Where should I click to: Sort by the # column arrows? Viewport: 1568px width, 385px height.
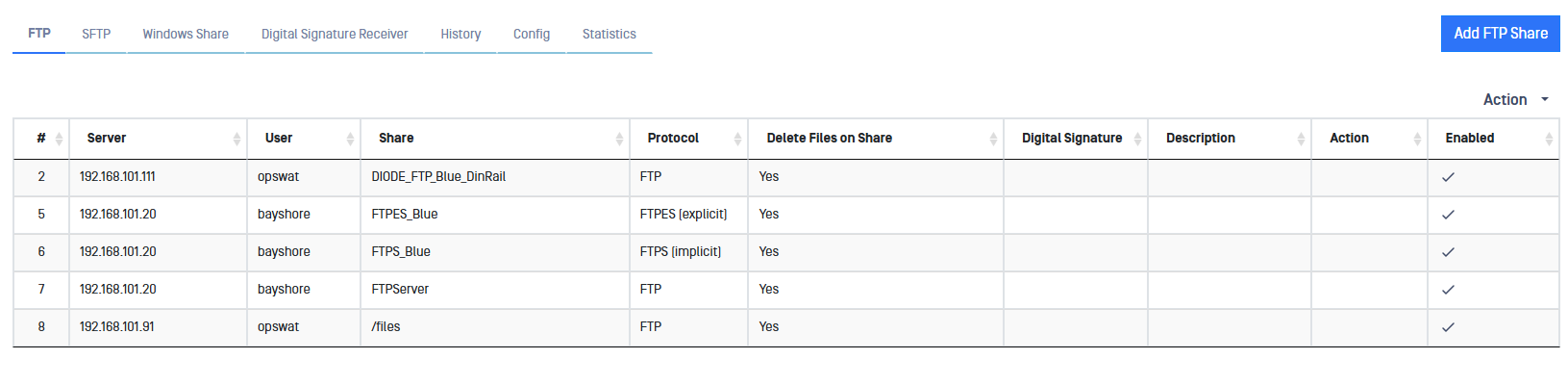59,139
